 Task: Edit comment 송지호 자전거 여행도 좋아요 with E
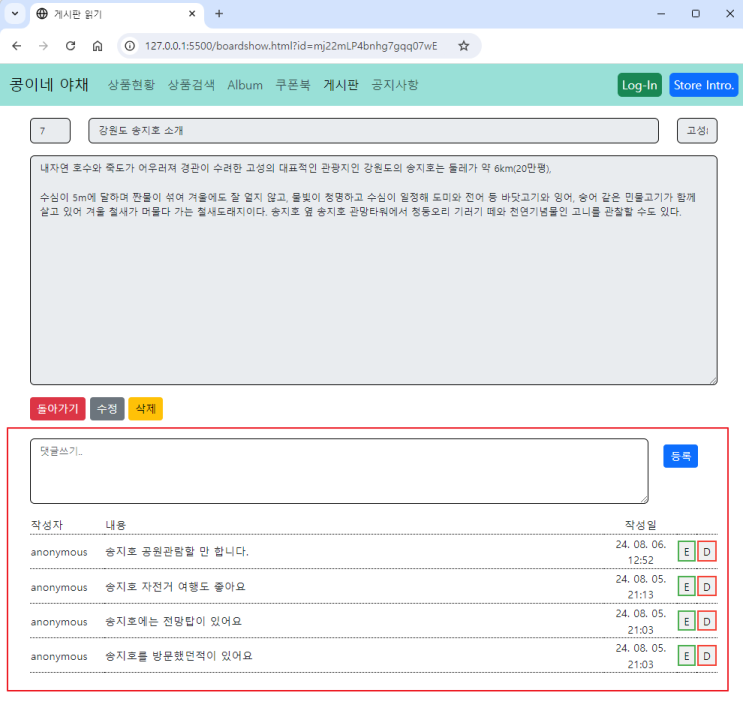(687, 587)
